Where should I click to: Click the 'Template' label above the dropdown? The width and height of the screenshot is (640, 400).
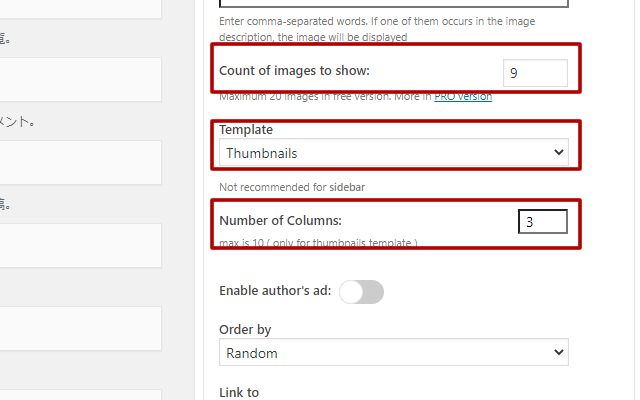pos(246,130)
